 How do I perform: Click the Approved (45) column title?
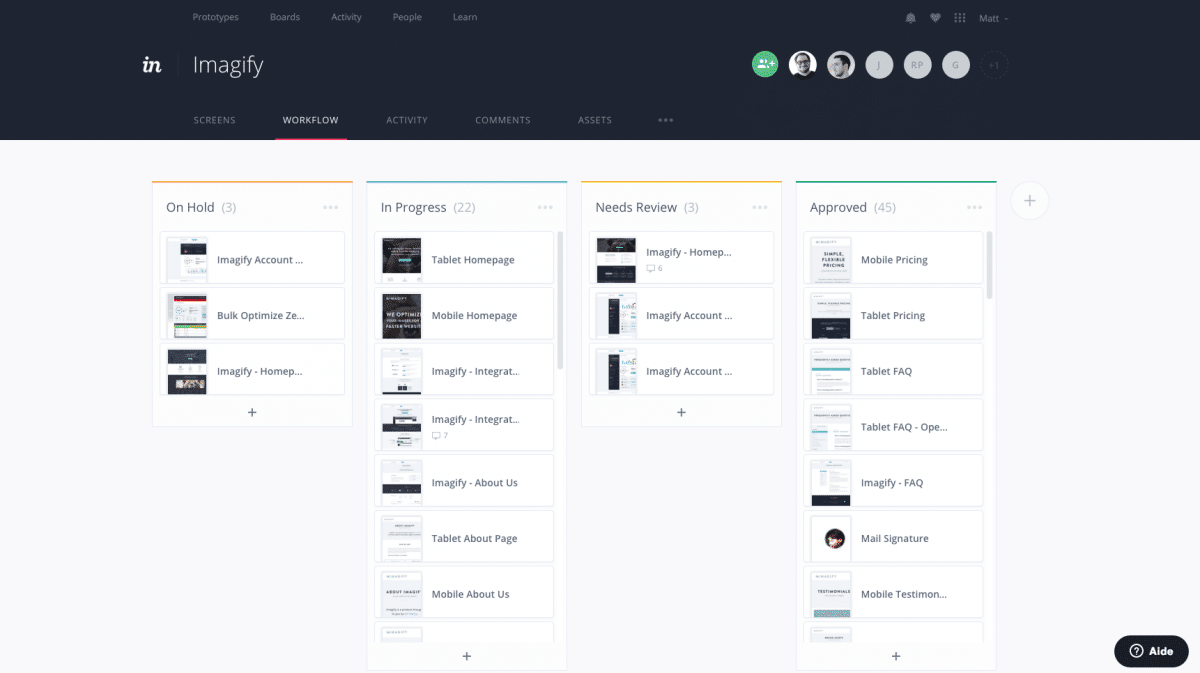853,207
